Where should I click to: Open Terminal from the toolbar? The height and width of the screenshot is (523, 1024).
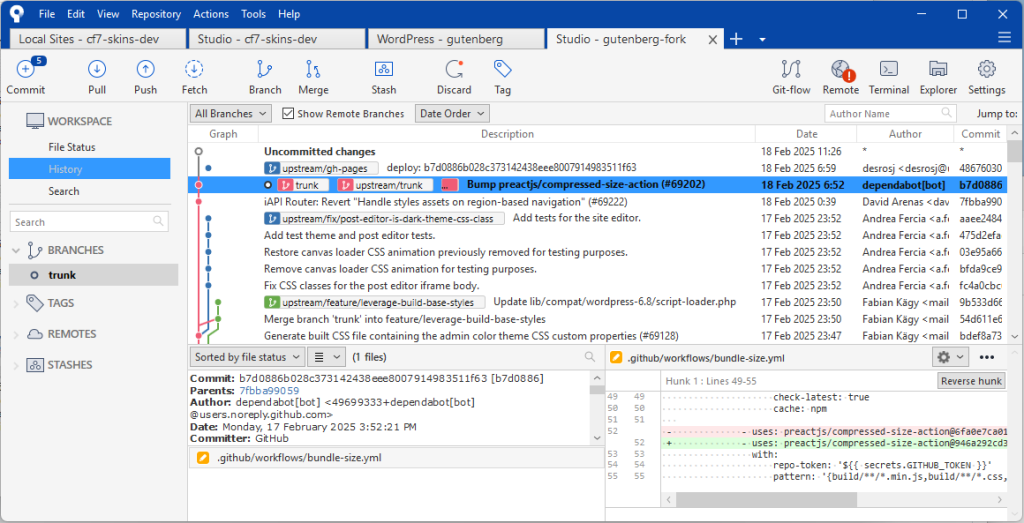[x=888, y=76]
